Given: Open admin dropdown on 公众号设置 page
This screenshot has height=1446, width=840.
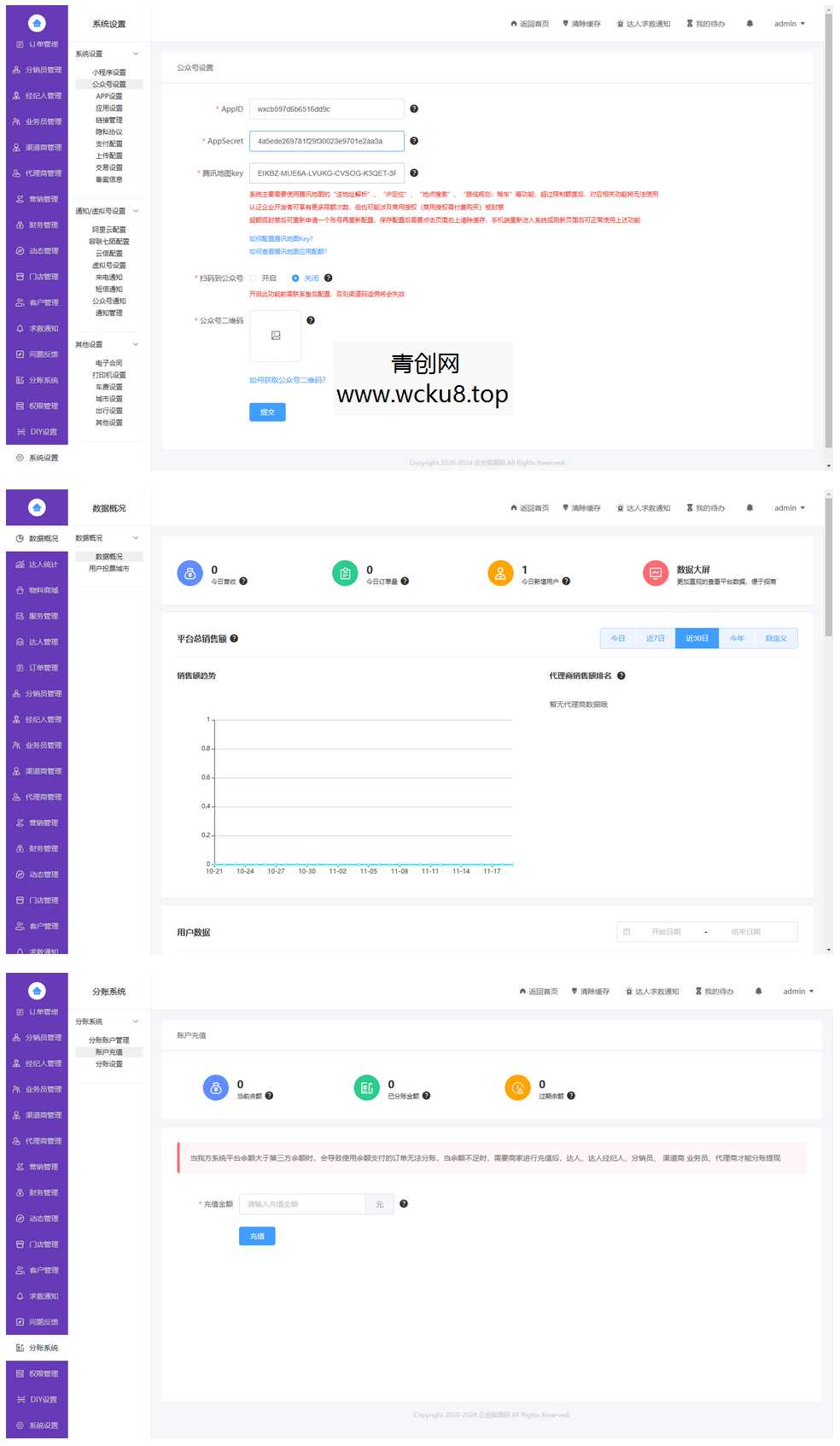Looking at the screenshot, I should (789, 24).
